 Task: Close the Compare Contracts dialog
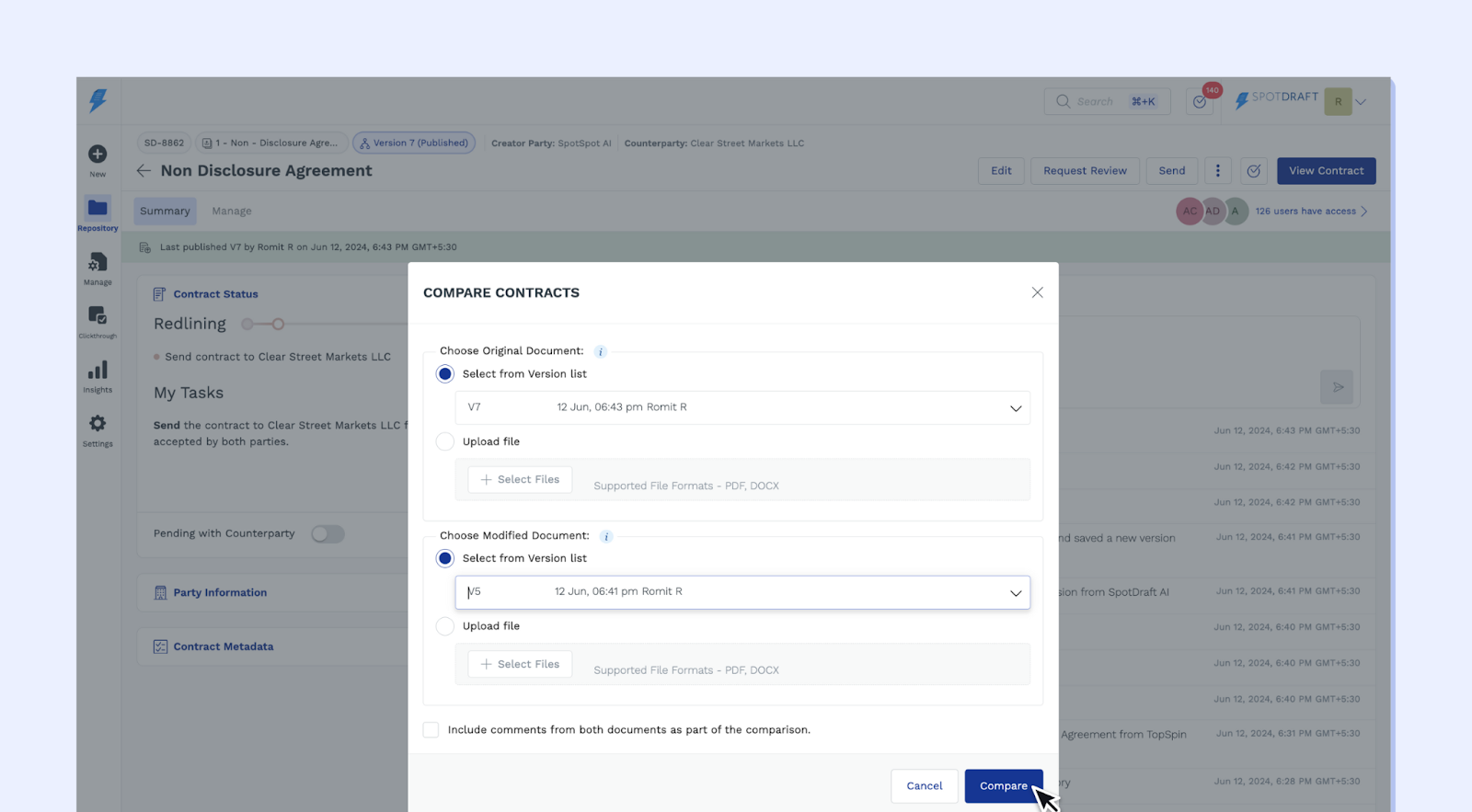point(1037,292)
